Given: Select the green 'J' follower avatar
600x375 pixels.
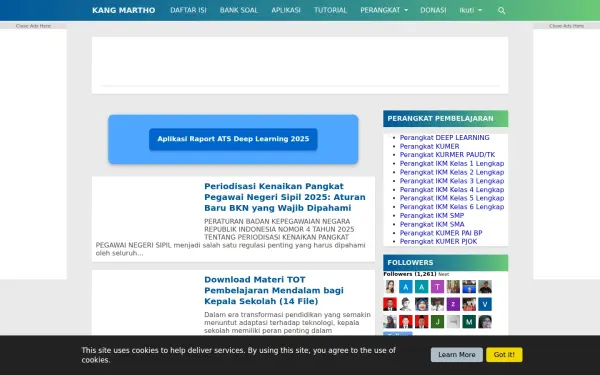Looking at the screenshot, I should (x=437, y=322).
